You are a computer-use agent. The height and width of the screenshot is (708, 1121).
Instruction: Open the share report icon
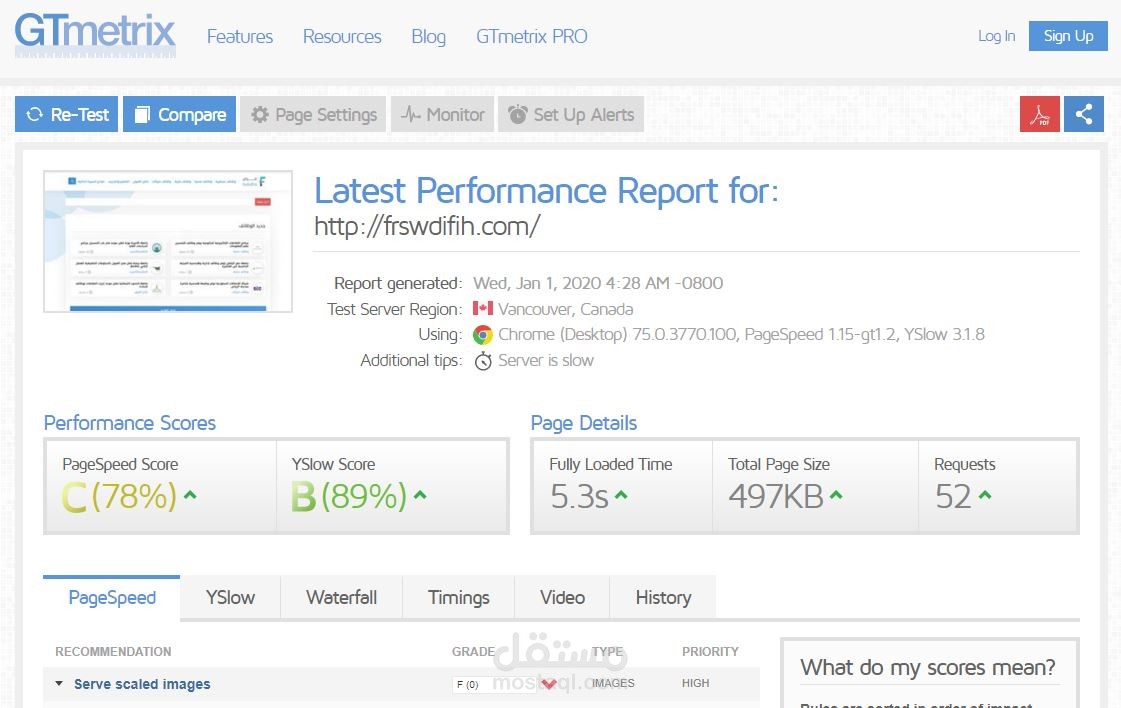[1084, 114]
